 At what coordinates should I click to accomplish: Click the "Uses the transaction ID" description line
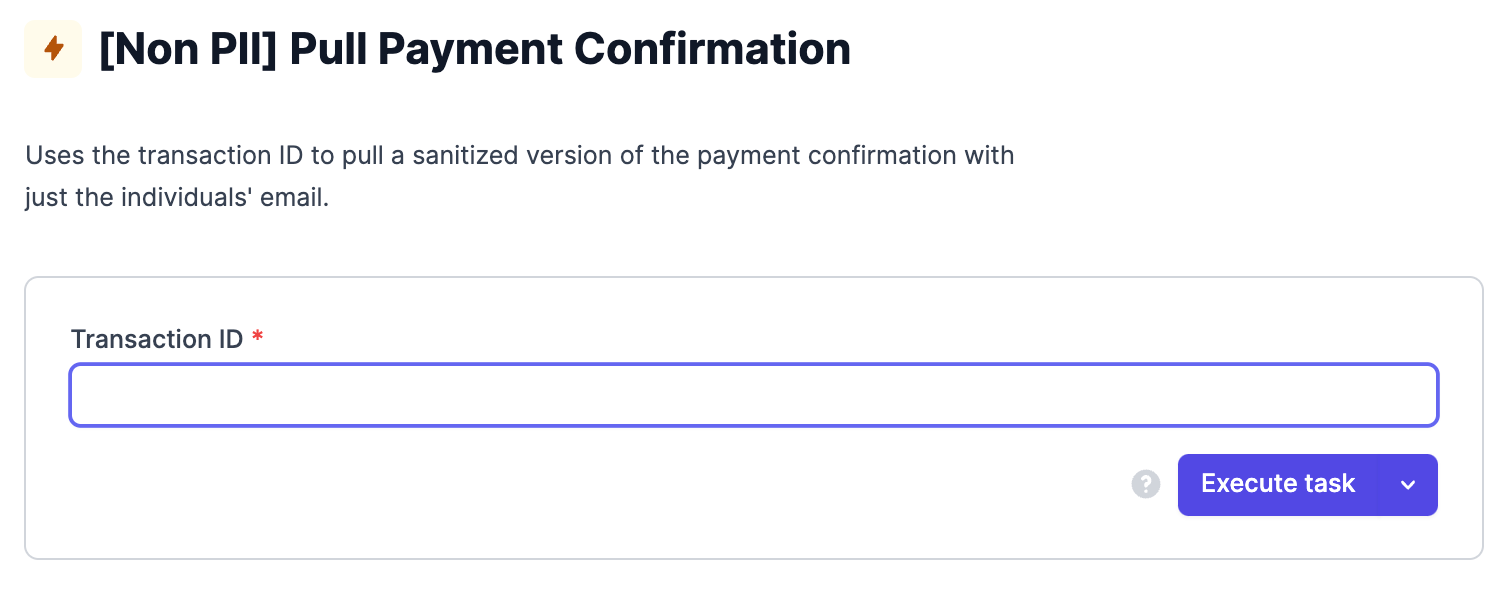[520, 156]
